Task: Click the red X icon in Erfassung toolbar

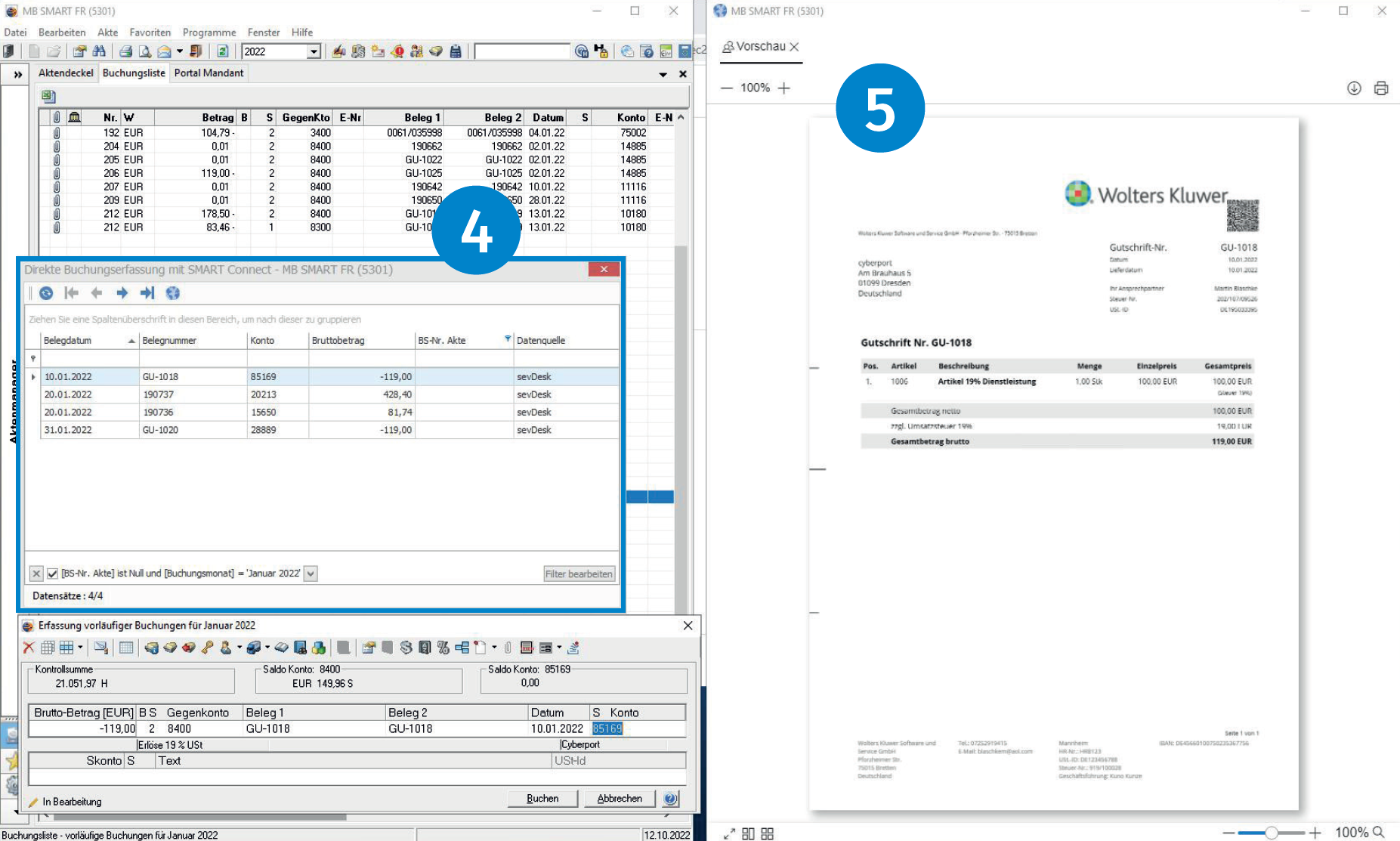Action: click(29, 648)
